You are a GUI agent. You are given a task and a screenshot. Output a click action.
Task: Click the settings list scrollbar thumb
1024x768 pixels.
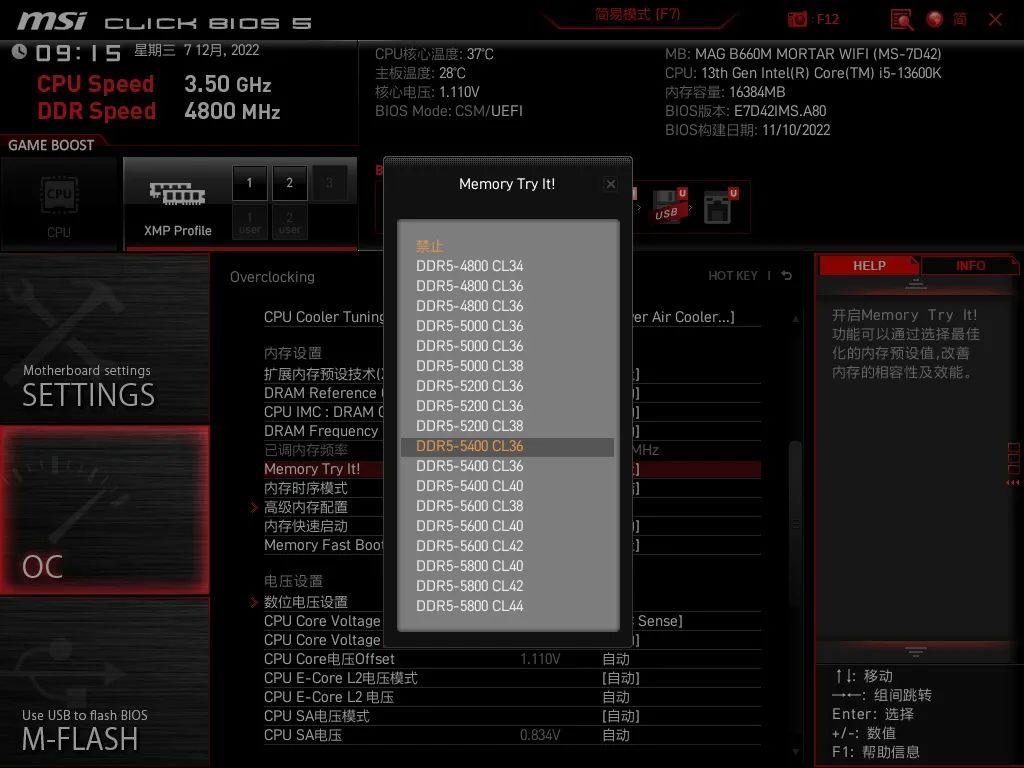795,522
